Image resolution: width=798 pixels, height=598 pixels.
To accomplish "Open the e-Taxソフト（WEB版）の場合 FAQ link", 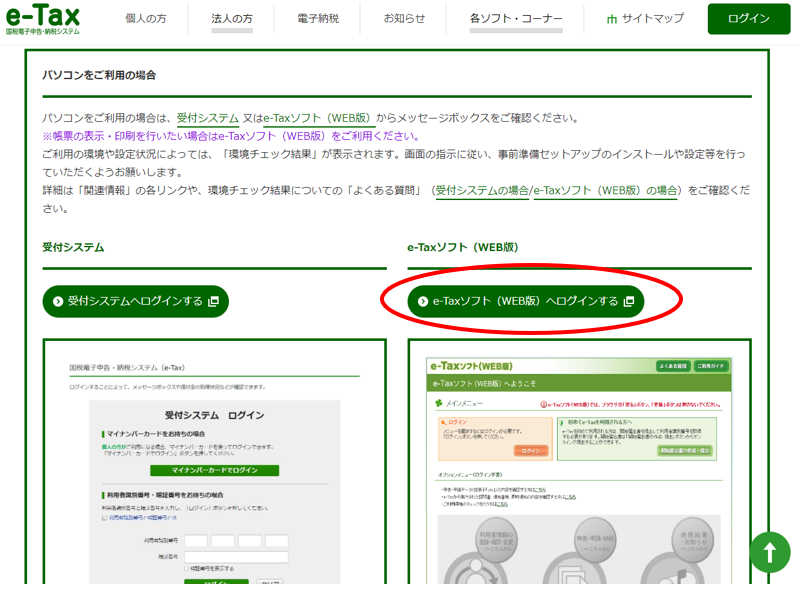I will coord(606,190).
